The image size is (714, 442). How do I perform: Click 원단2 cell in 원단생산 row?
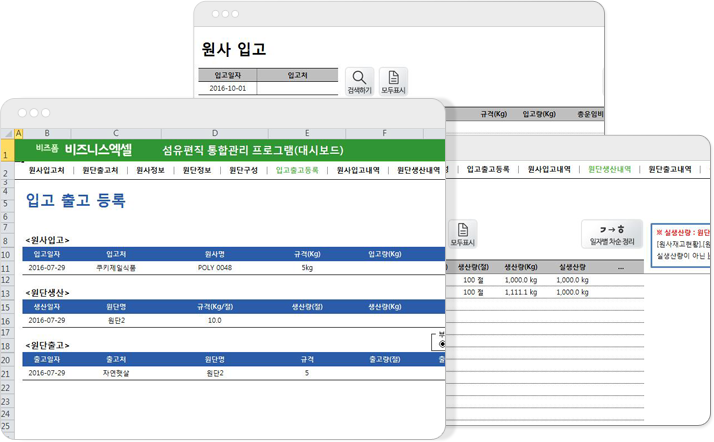tap(116, 320)
